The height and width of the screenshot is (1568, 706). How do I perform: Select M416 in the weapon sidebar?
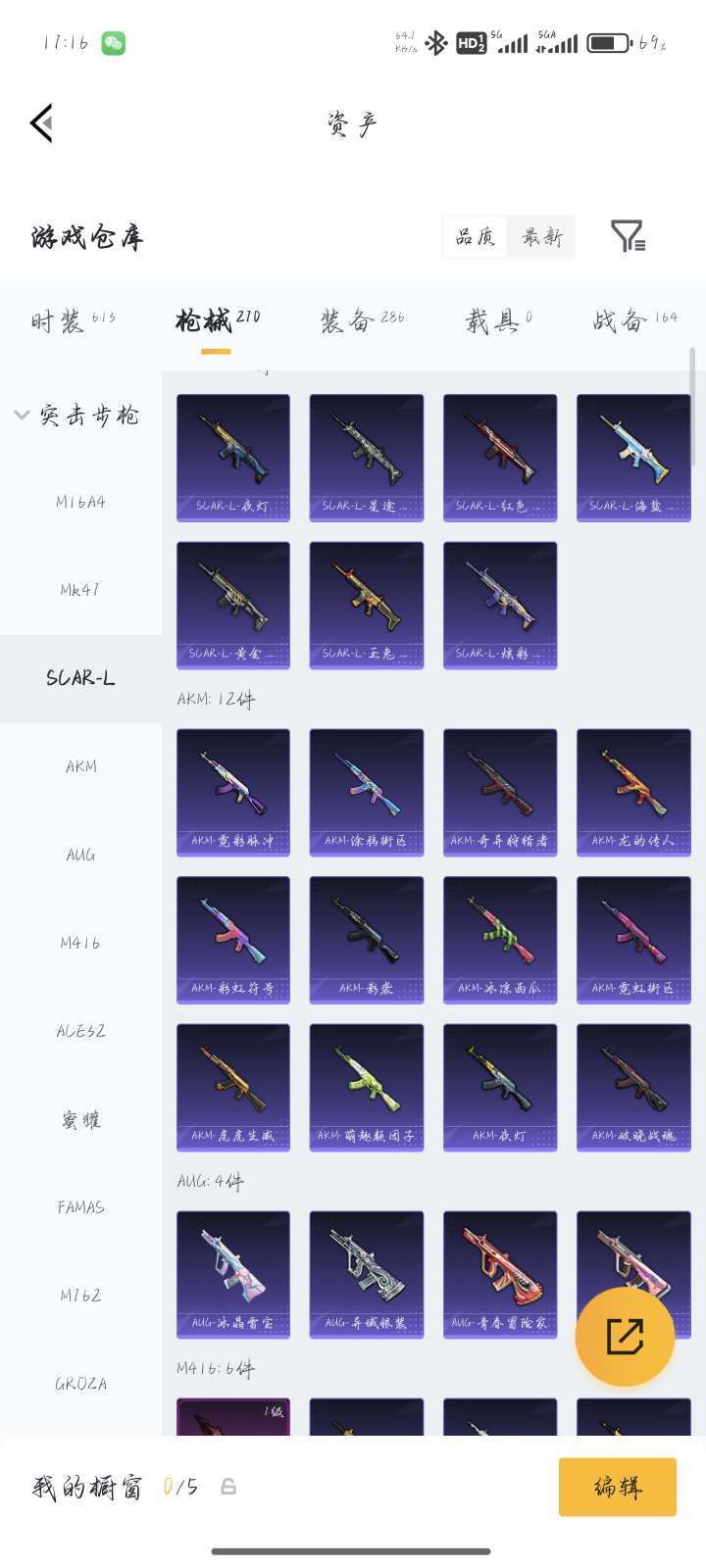pos(80,944)
